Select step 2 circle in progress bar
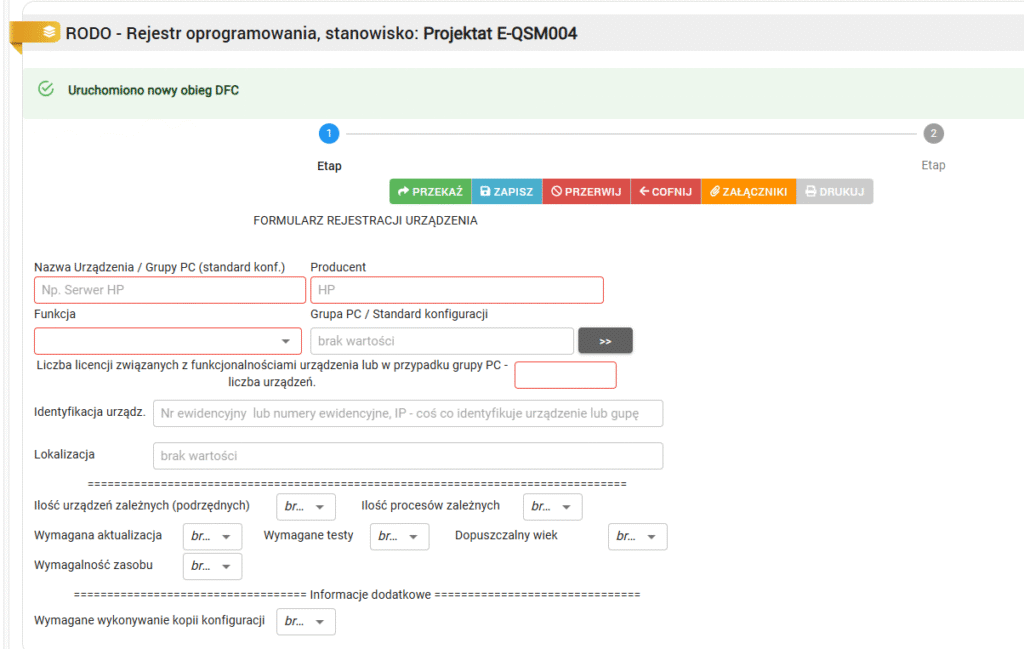The height and width of the screenshot is (649, 1024). [933, 134]
